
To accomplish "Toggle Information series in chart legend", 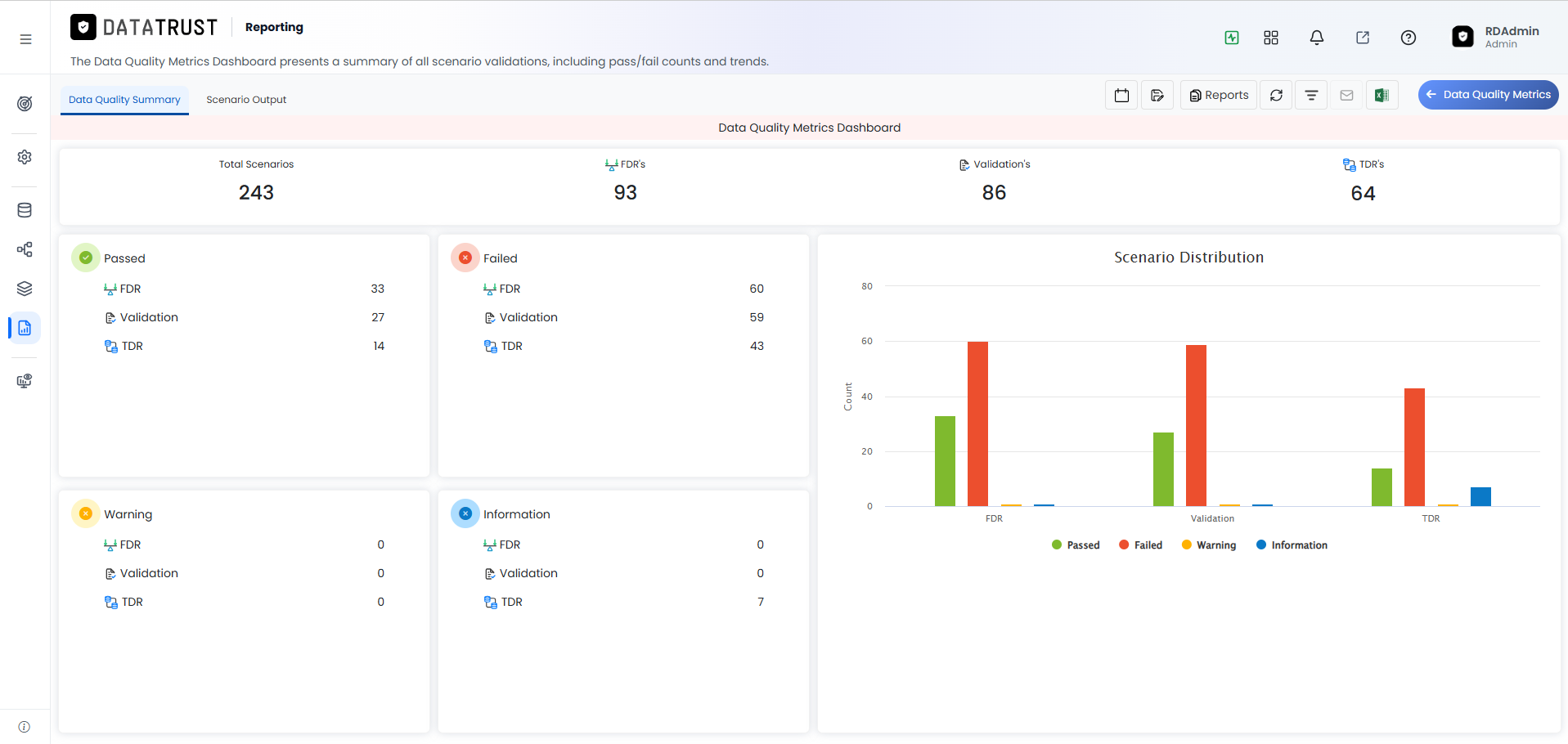I will click(1292, 545).
